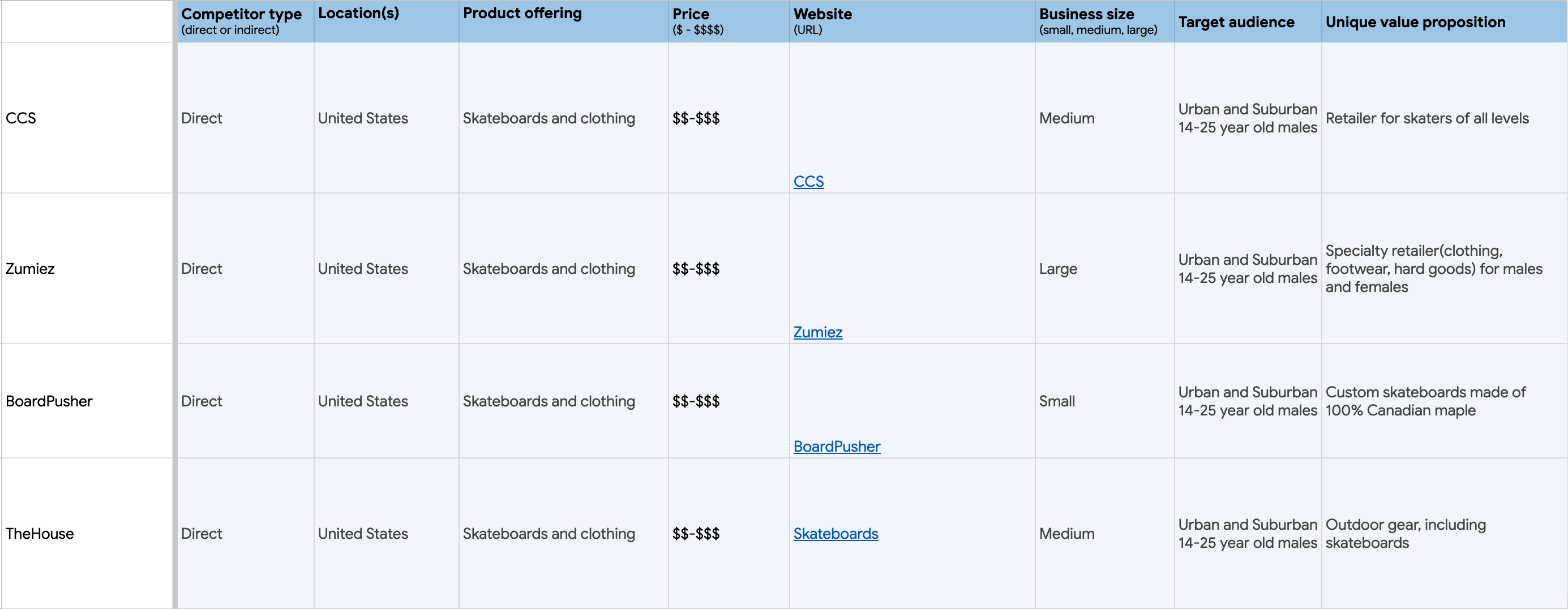Select the Product offering header cell
1568x609 pixels.
coord(564,22)
